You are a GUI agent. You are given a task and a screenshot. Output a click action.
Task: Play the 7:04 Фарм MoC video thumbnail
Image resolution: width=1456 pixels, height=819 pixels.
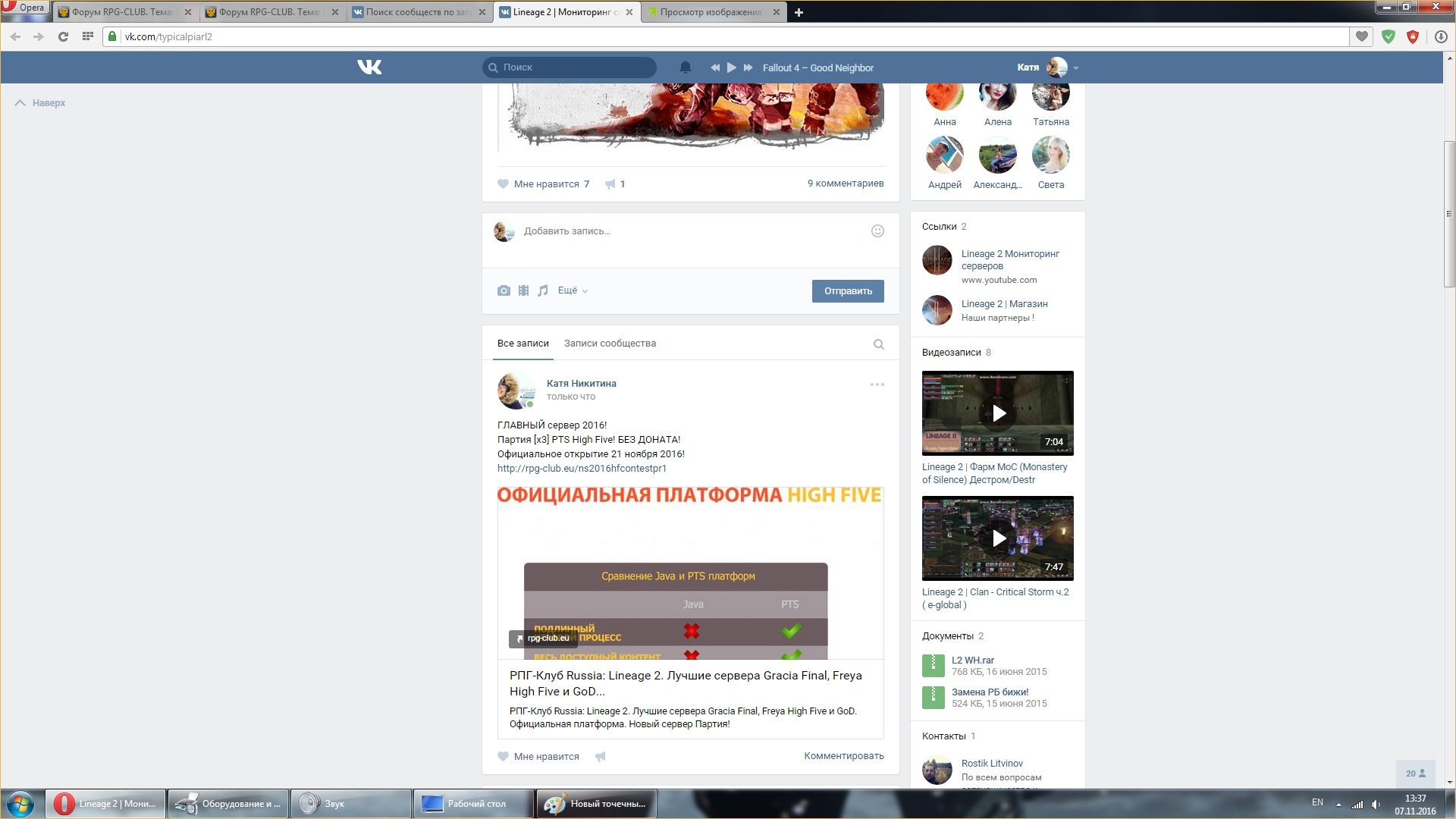[998, 413]
